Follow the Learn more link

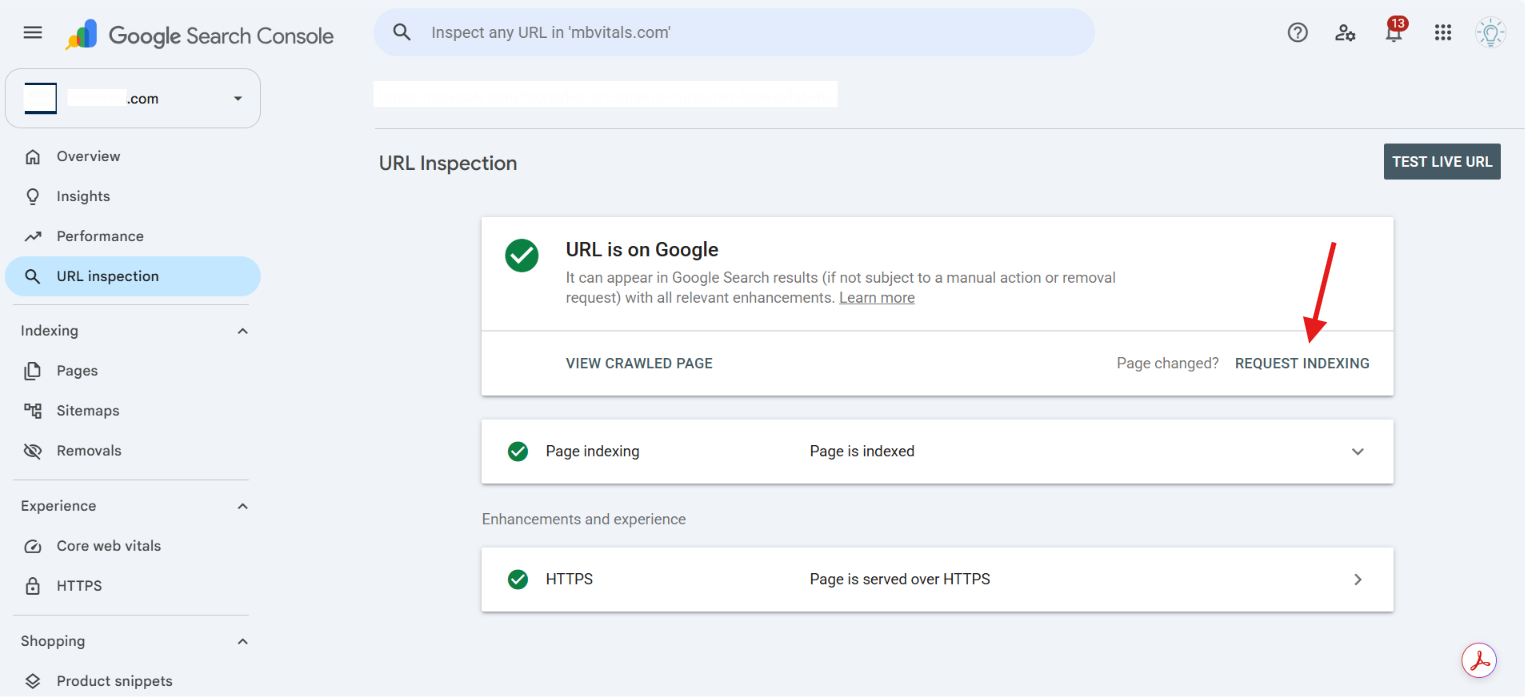point(877,298)
